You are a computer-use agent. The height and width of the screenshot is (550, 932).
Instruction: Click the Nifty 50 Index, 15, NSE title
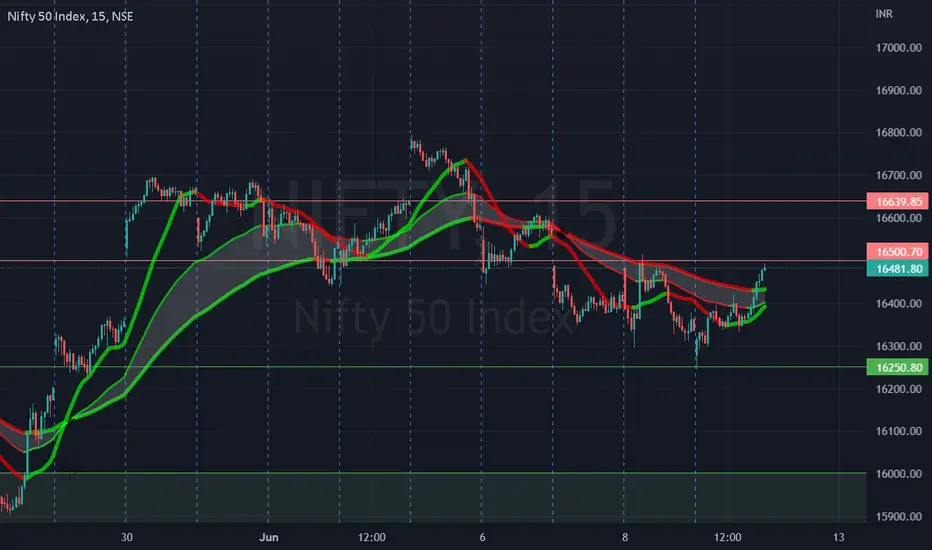point(70,17)
